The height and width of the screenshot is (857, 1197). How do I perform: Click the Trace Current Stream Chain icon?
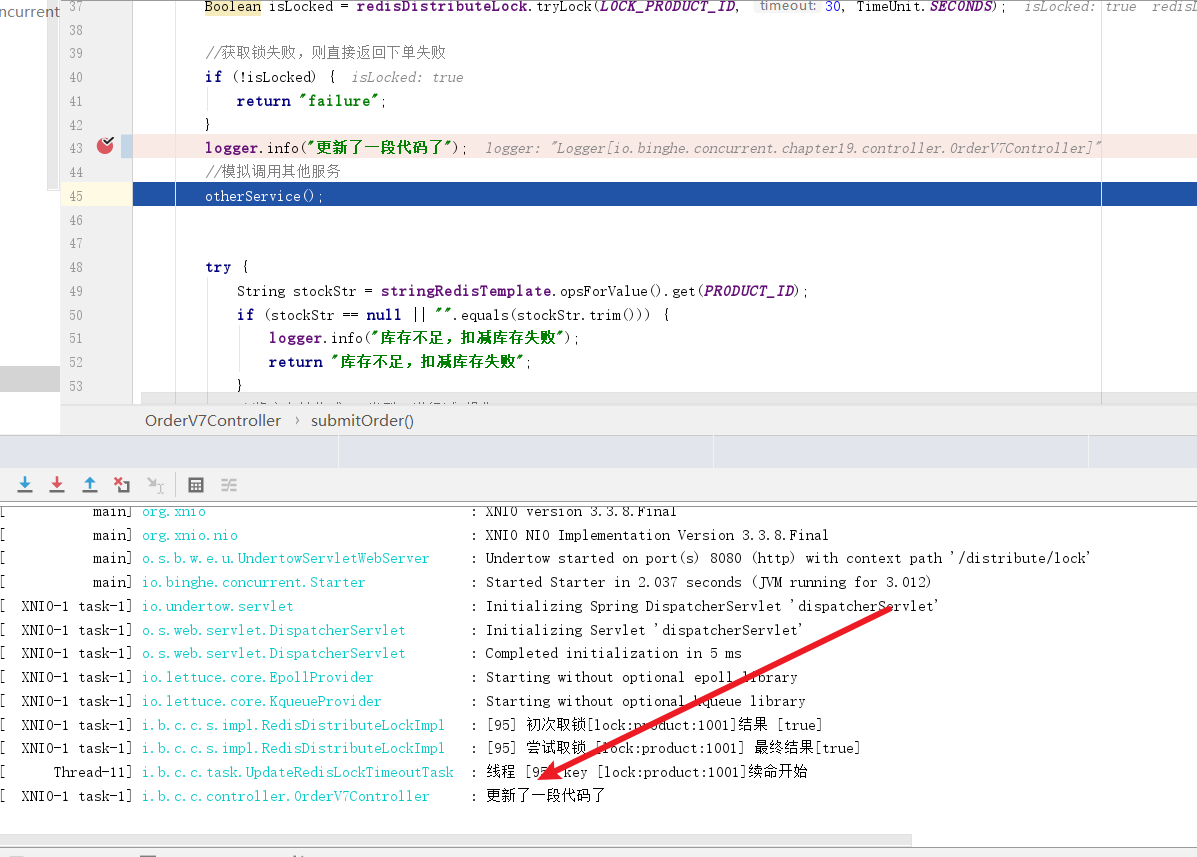point(229,485)
